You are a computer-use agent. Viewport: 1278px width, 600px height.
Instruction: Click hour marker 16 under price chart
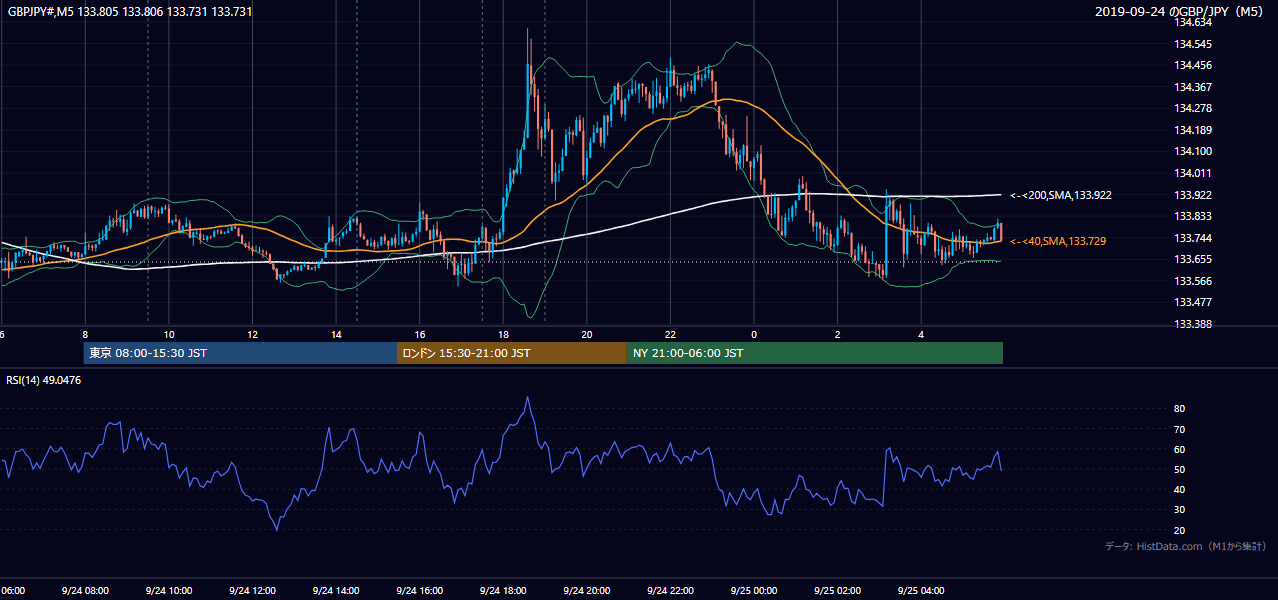point(420,335)
